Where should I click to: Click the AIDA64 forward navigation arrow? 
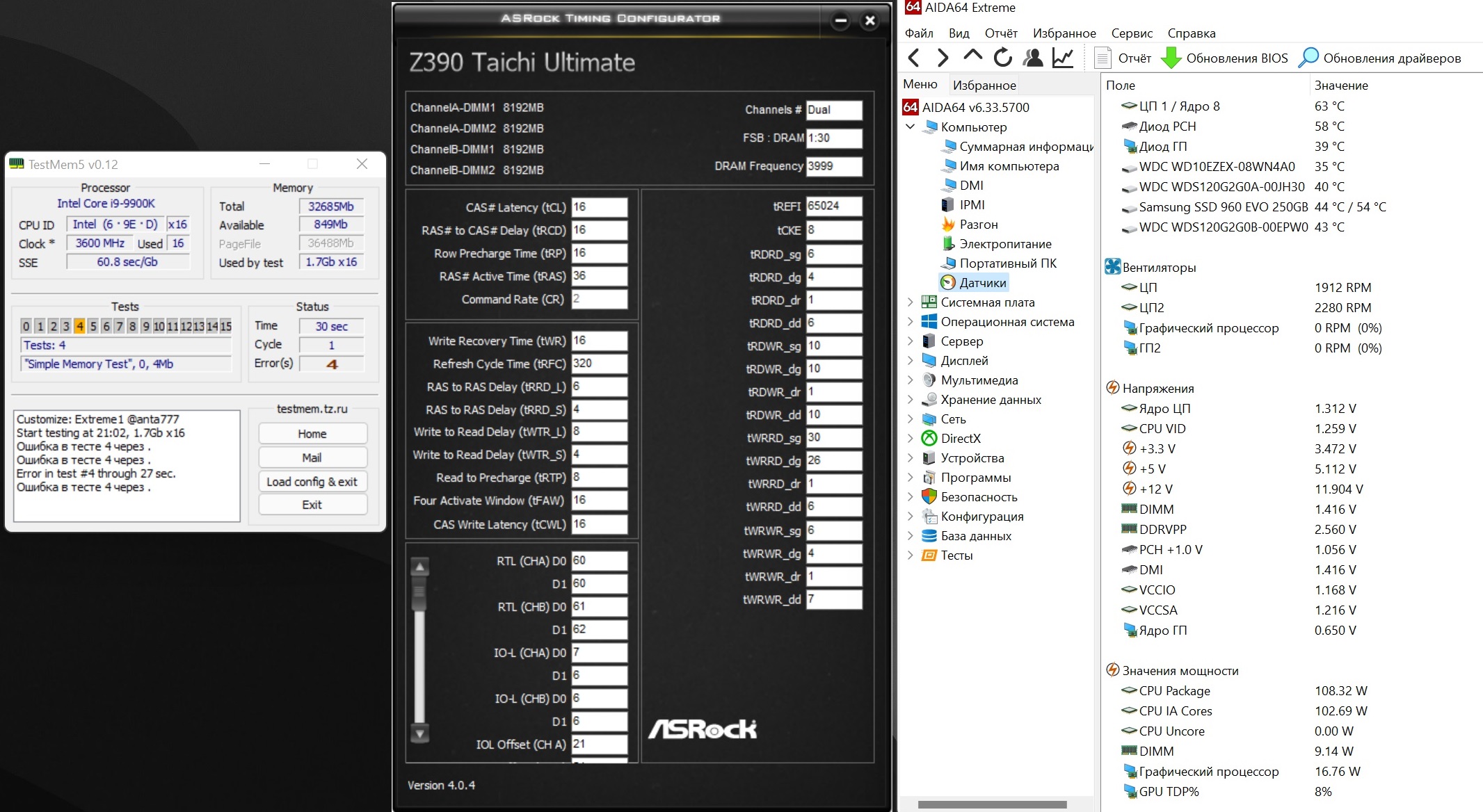pyautogui.click(x=943, y=58)
